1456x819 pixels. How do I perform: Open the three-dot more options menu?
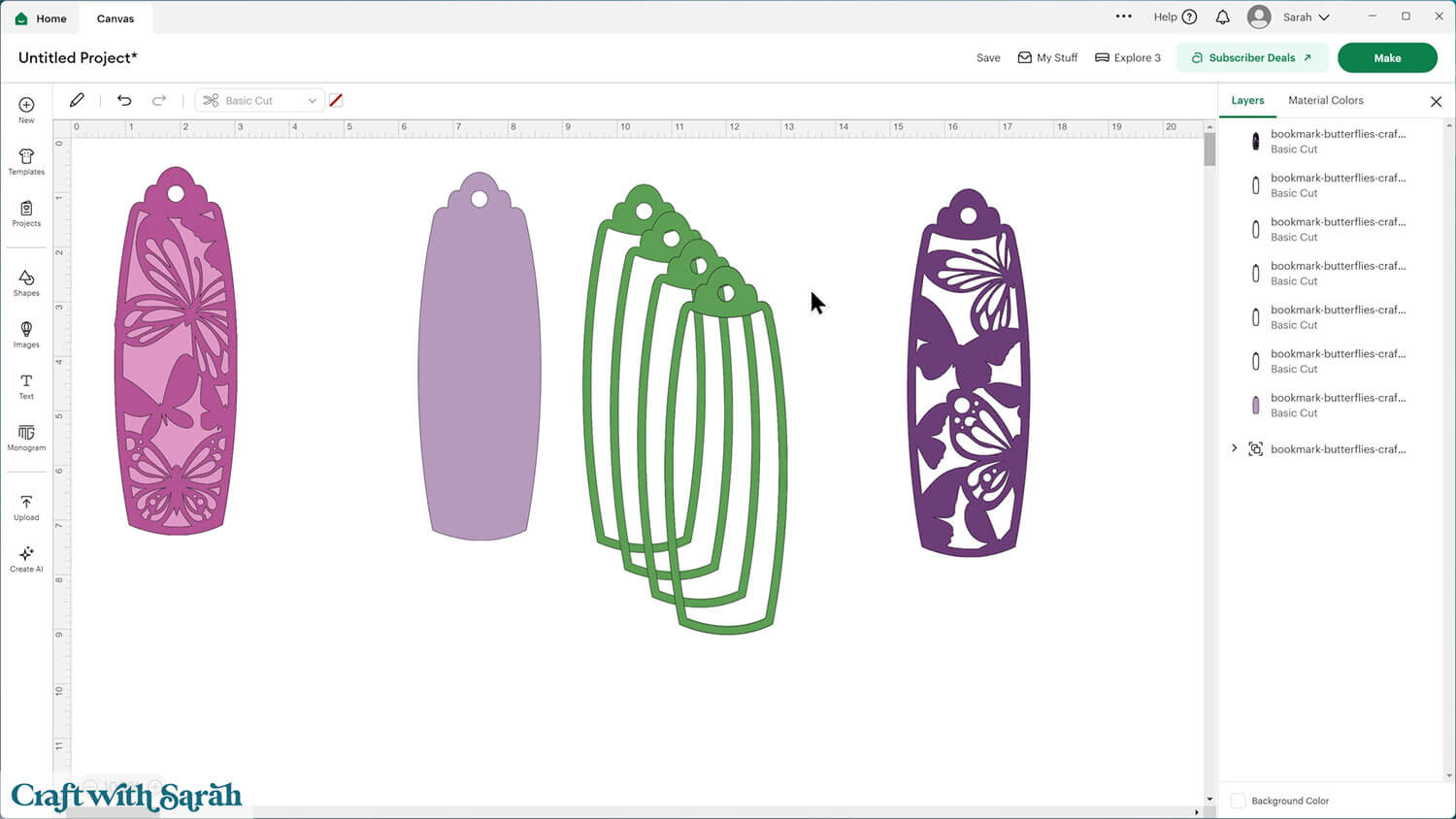[x=1124, y=16]
